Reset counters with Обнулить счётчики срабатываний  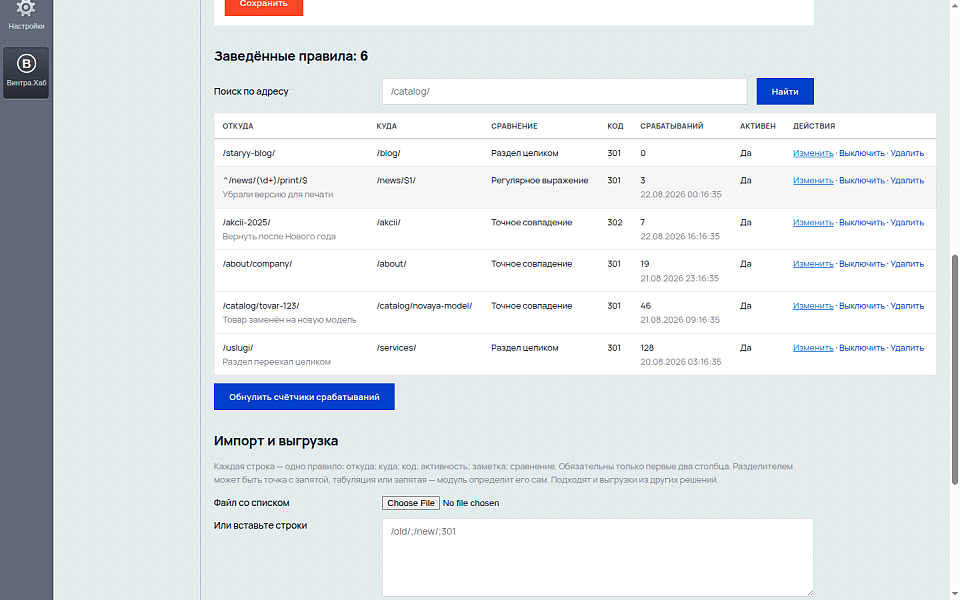click(304, 397)
